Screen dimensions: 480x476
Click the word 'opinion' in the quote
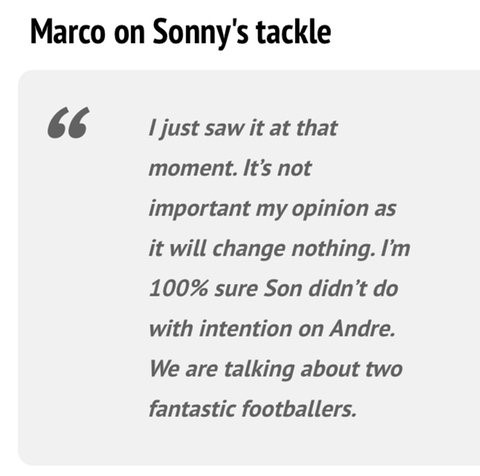coord(330,210)
